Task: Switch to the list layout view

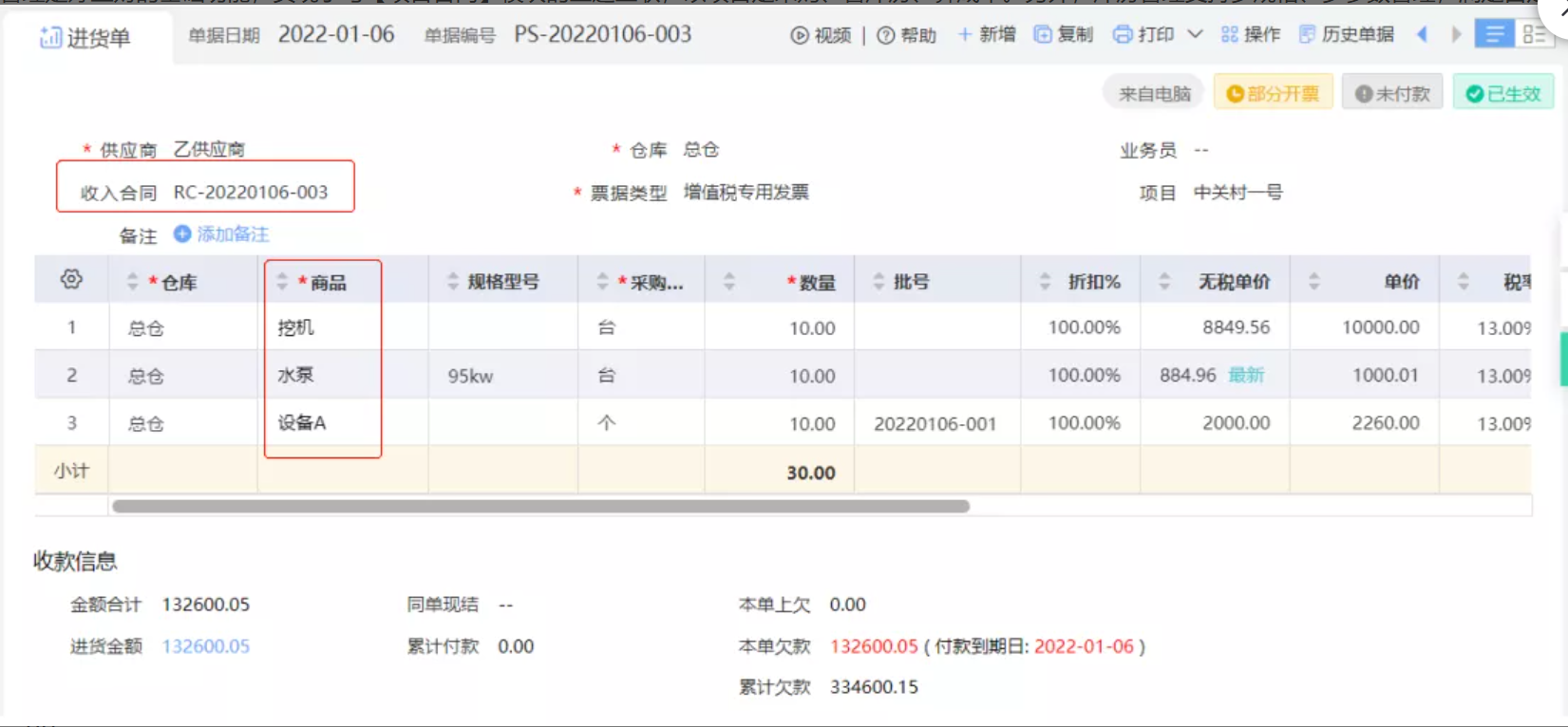Action: pos(1494,35)
